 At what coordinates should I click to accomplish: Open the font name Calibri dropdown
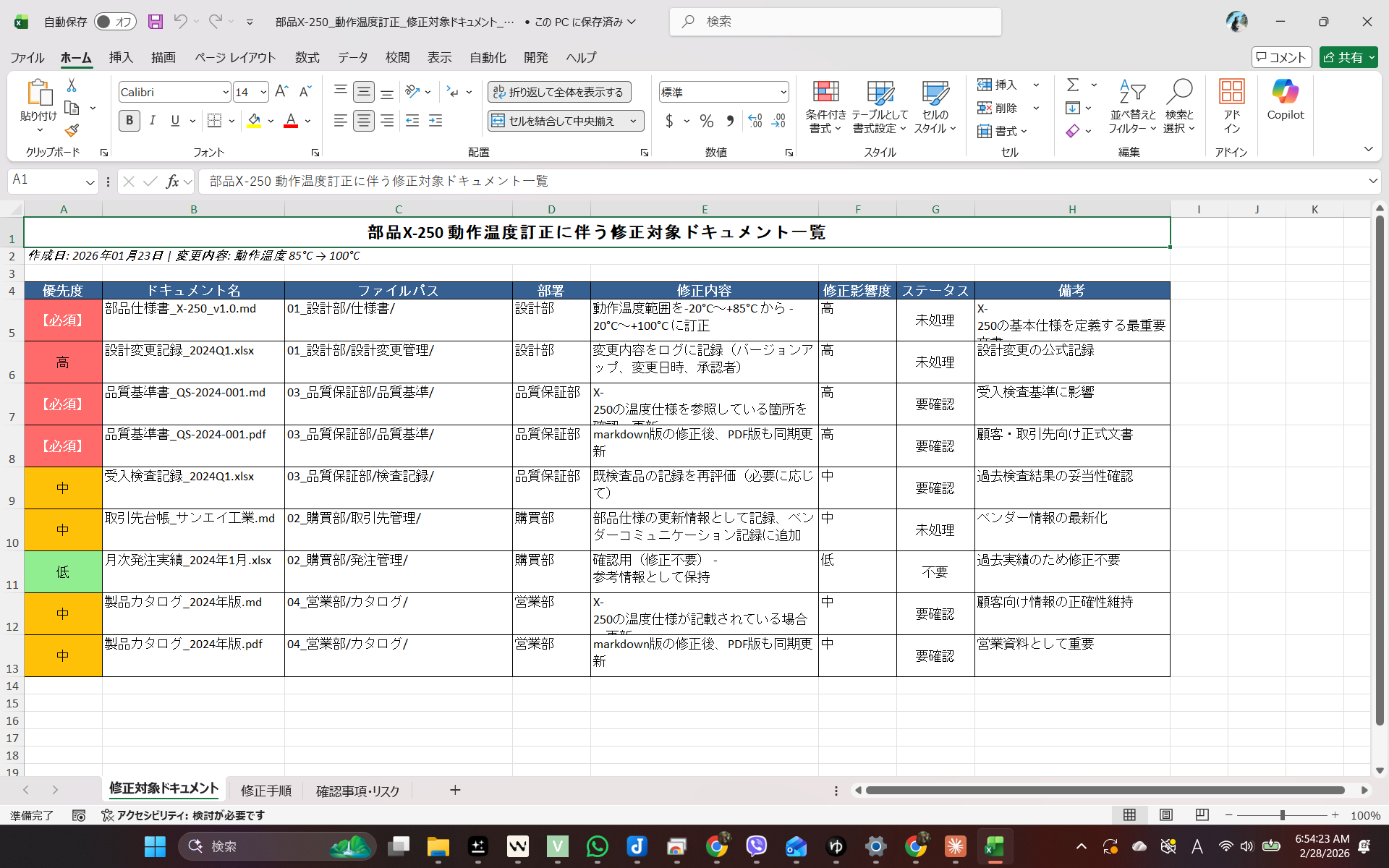225,92
